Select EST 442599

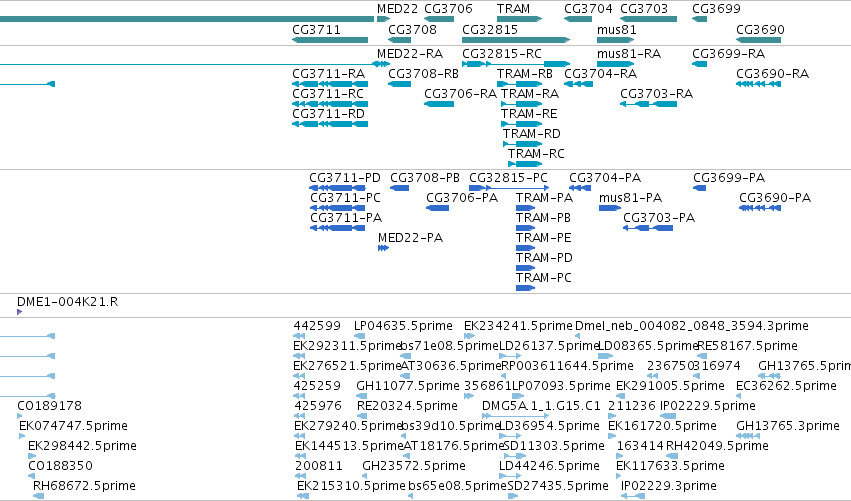click(299, 336)
